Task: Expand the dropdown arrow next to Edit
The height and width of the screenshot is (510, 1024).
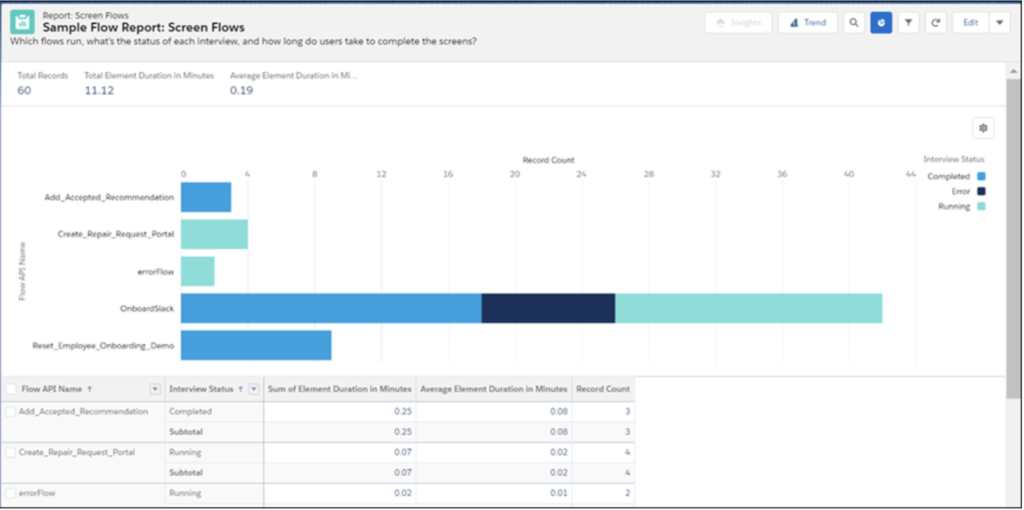Action: 999,23
